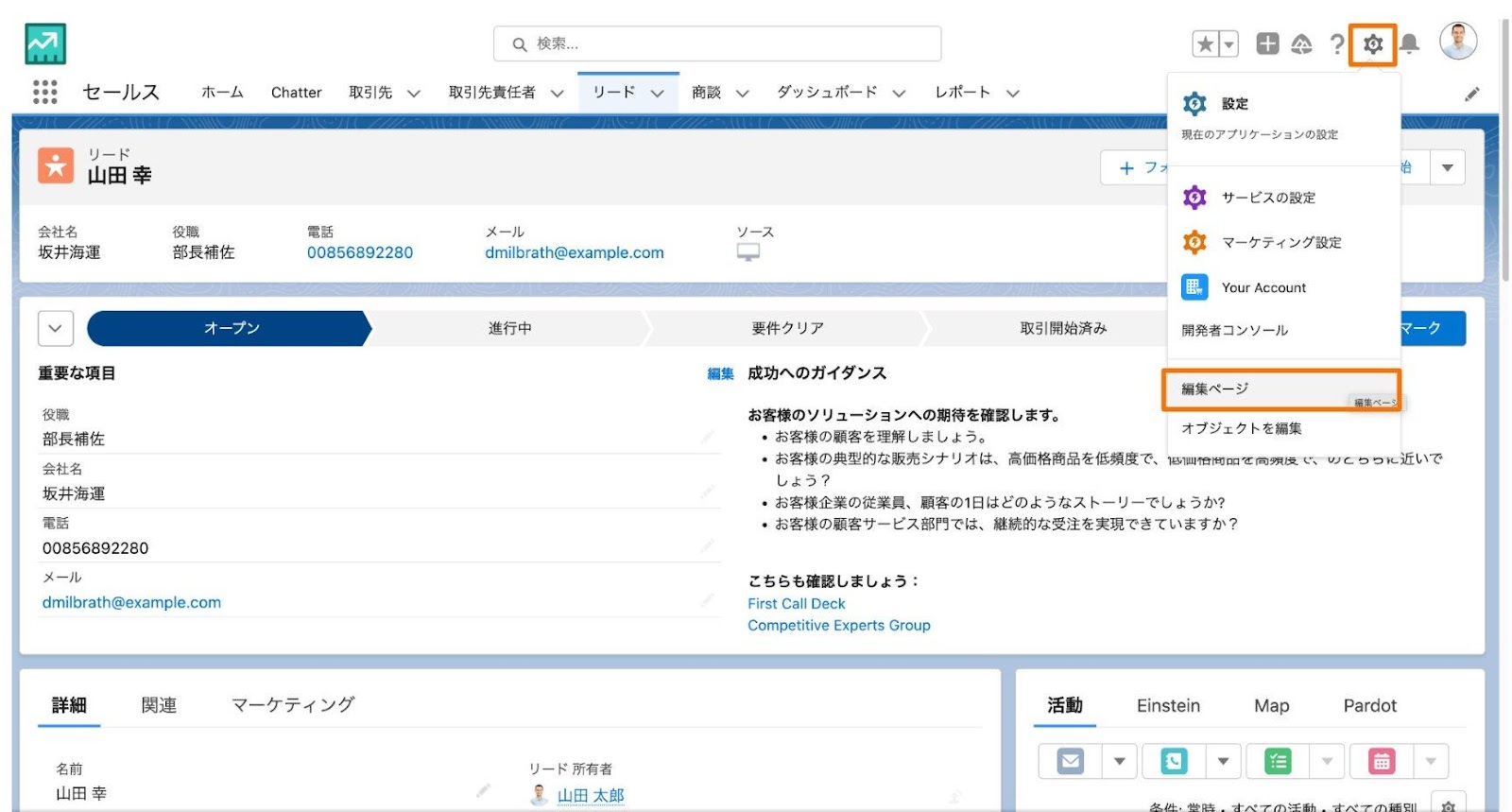The image size is (1512, 812).
Task: Click the phone number 00856892280 in header
Action: click(360, 252)
